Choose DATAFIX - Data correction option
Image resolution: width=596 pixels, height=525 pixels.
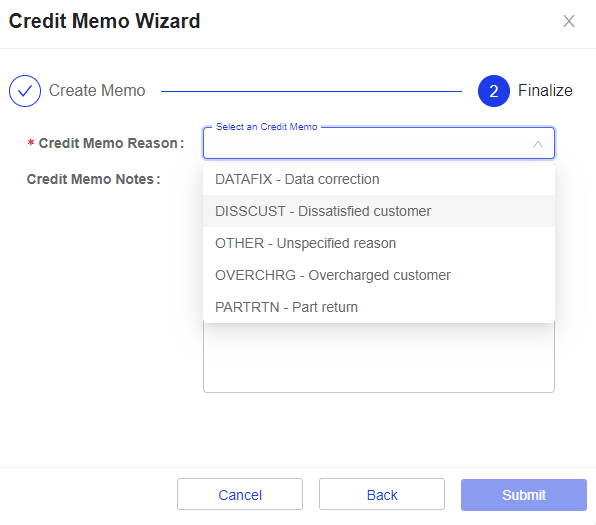pyautogui.click(x=379, y=179)
